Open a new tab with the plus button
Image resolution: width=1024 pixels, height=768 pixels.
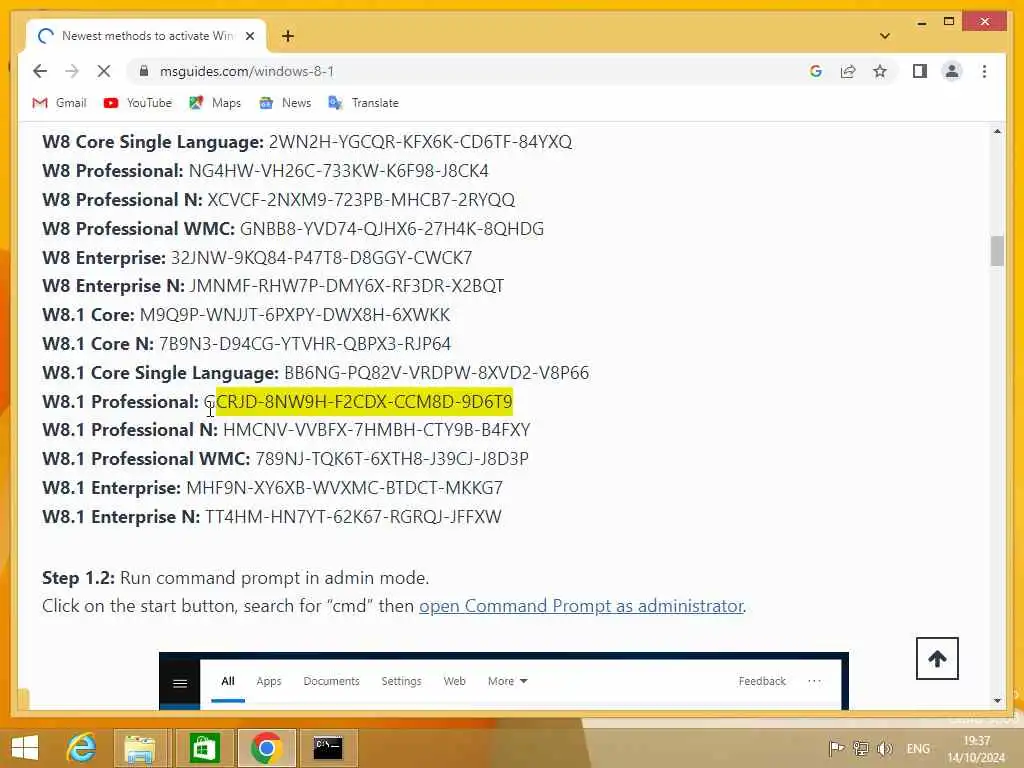point(287,36)
